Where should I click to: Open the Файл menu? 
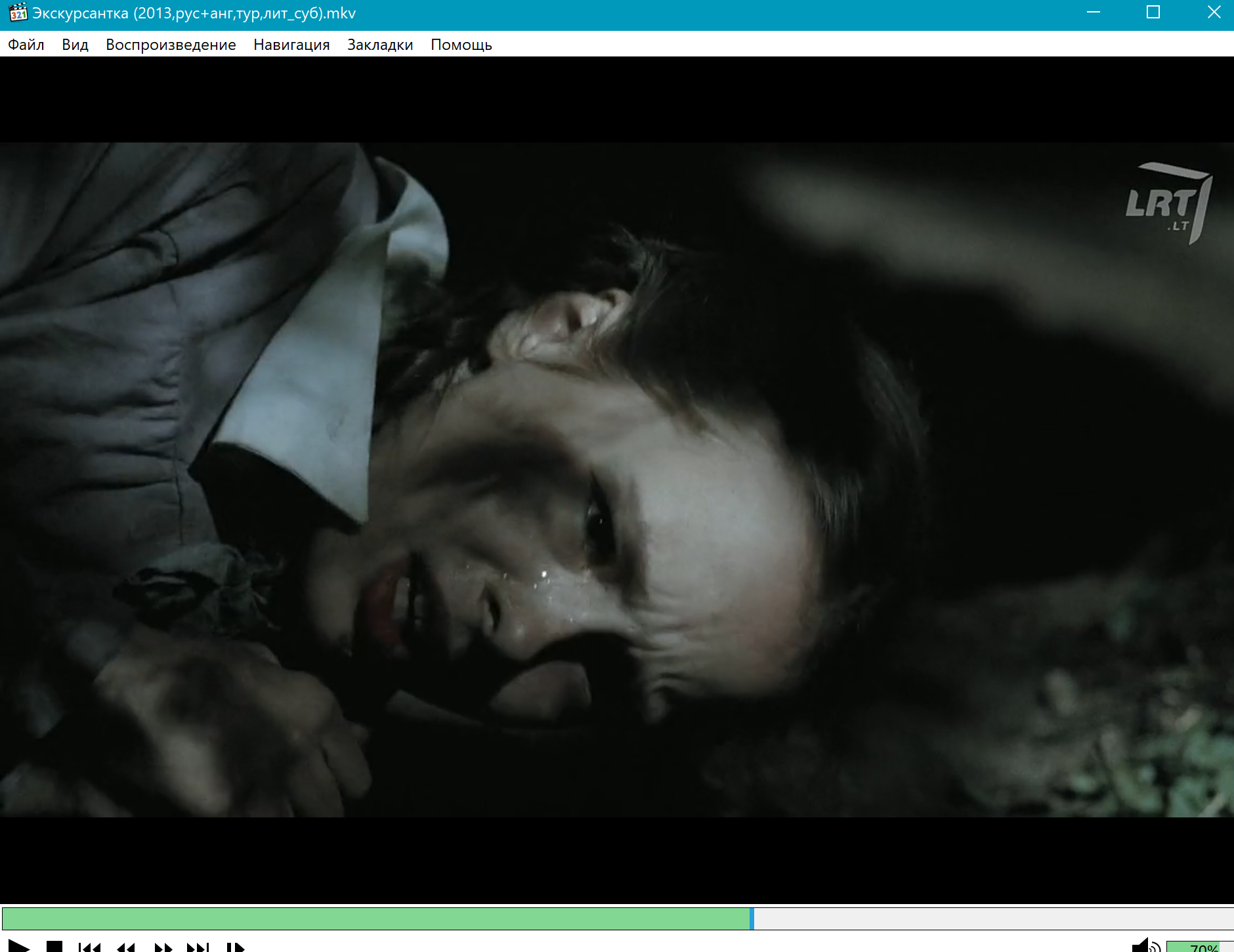pyautogui.click(x=26, y=45)
